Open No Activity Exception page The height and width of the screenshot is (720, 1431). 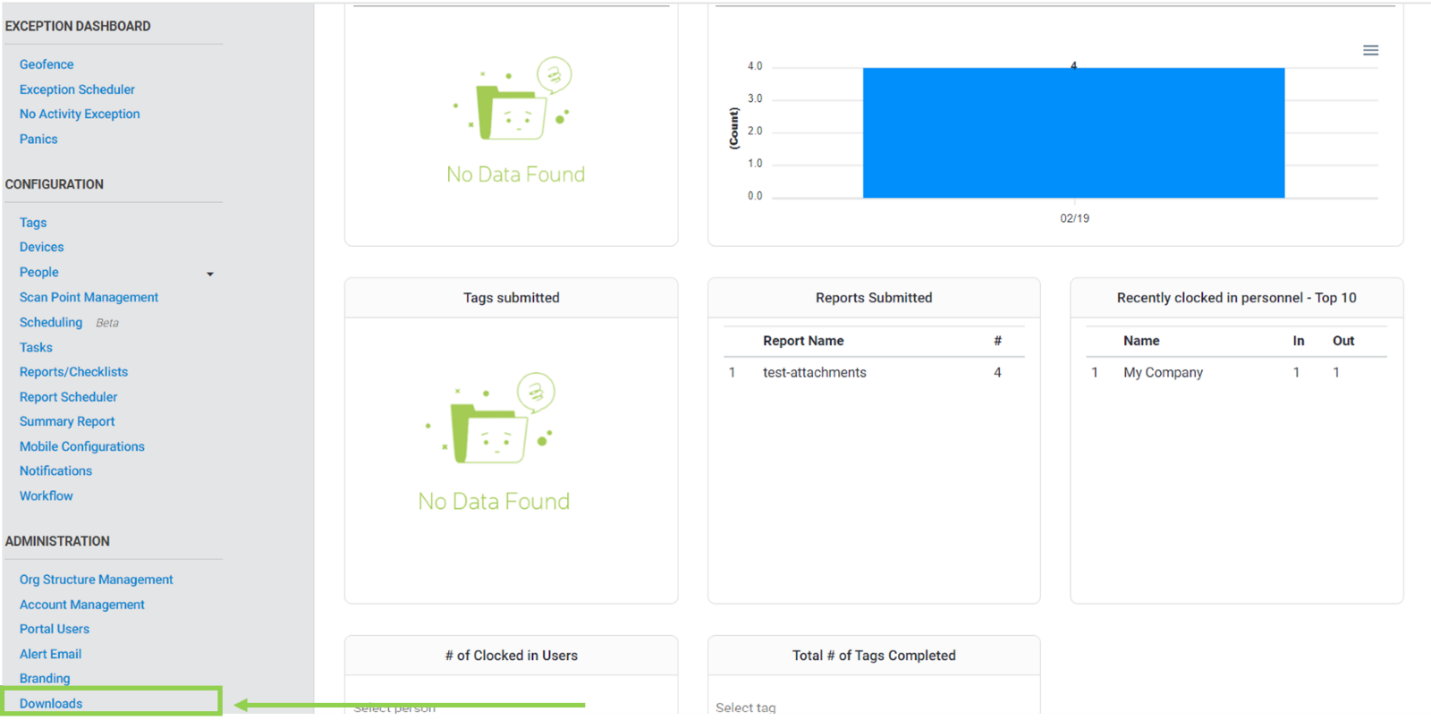[x=79, y=113]
